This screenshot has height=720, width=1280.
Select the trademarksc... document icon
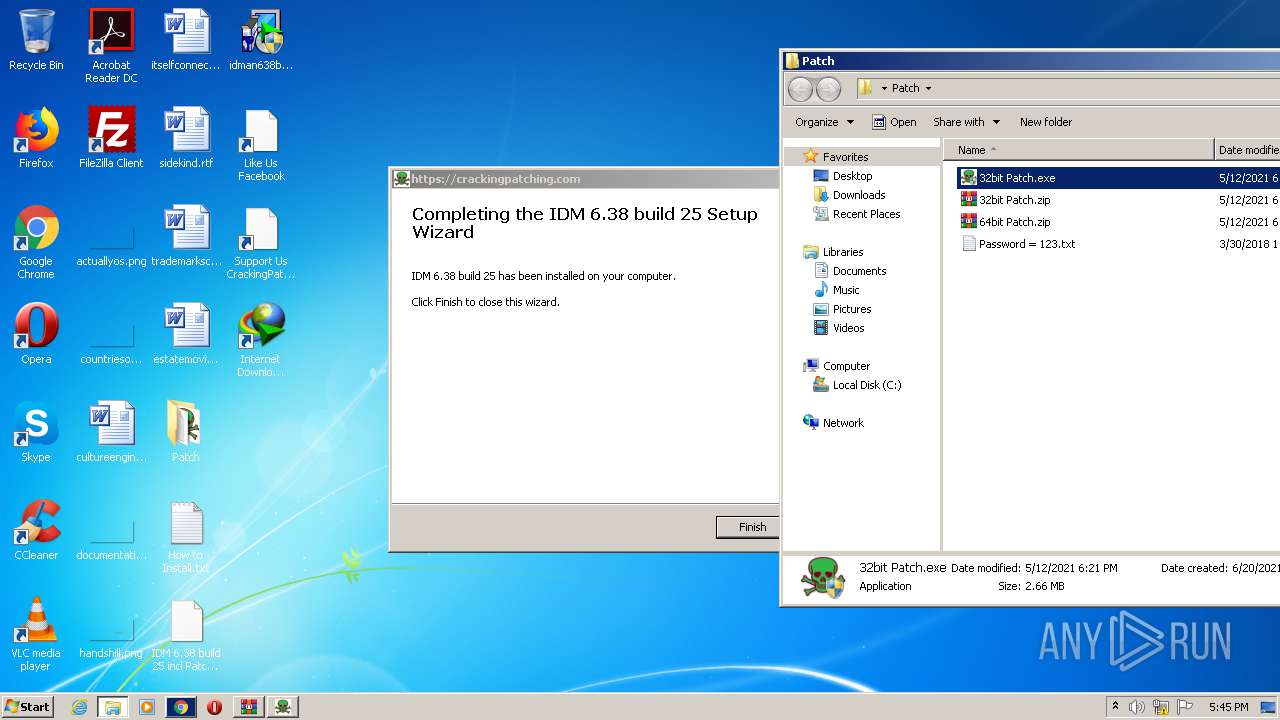coord(186,236)
